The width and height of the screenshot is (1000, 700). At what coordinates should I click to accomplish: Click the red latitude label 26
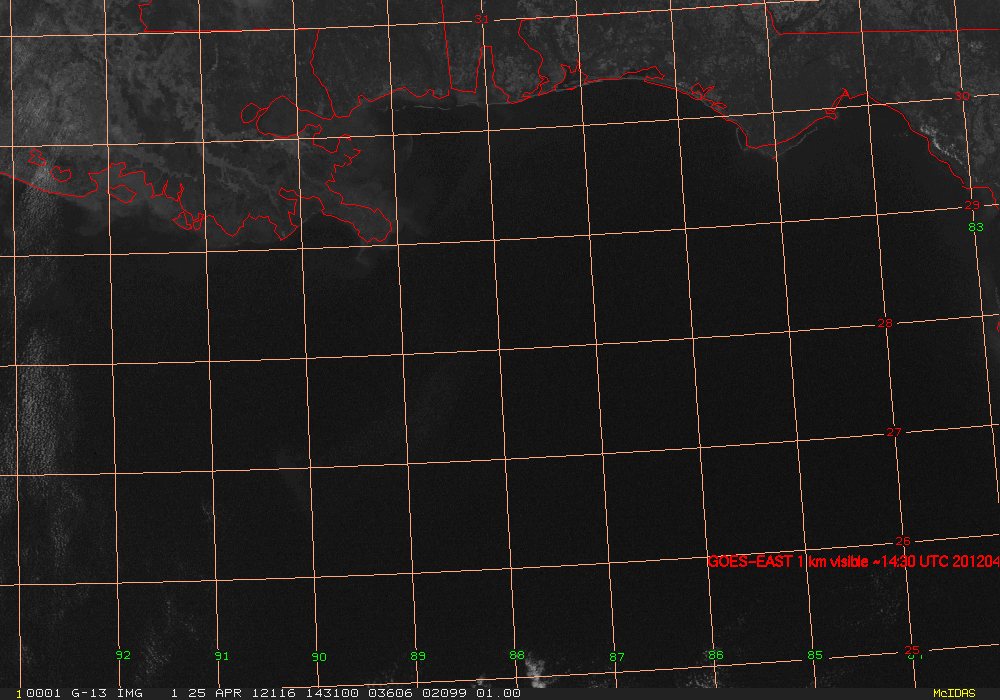click(x=902, y=541)
